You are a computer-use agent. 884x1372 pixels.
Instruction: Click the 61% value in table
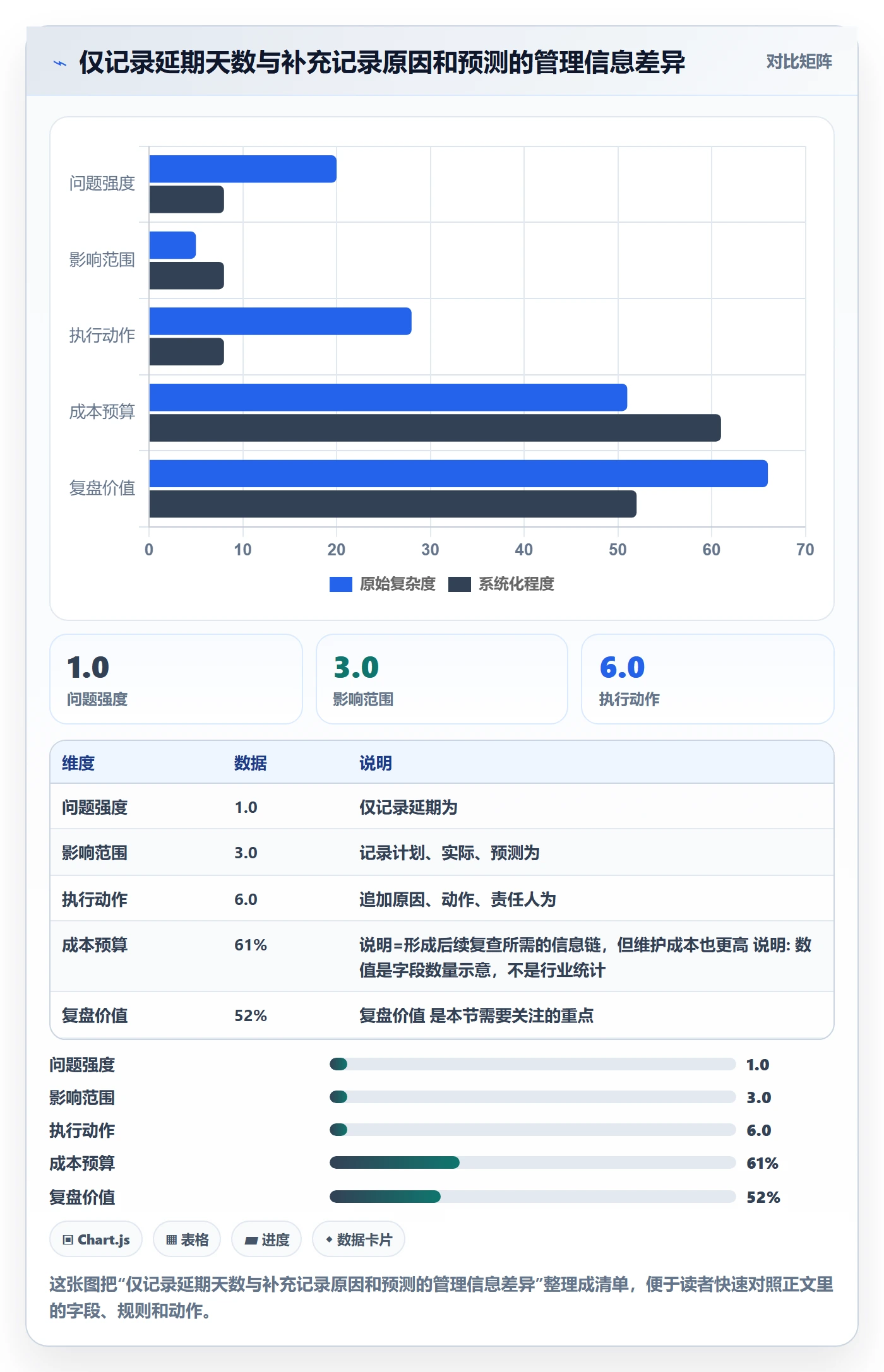(251, 945)
